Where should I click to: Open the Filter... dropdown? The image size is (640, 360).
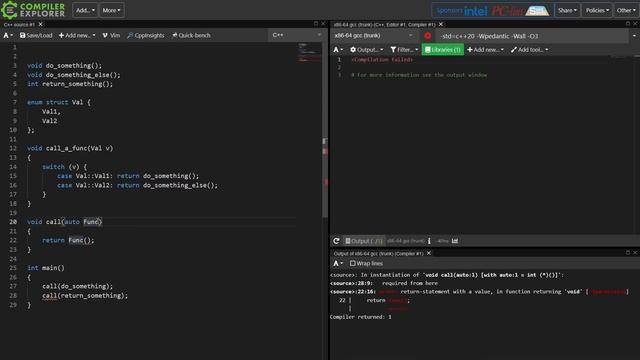pos(404,50)
